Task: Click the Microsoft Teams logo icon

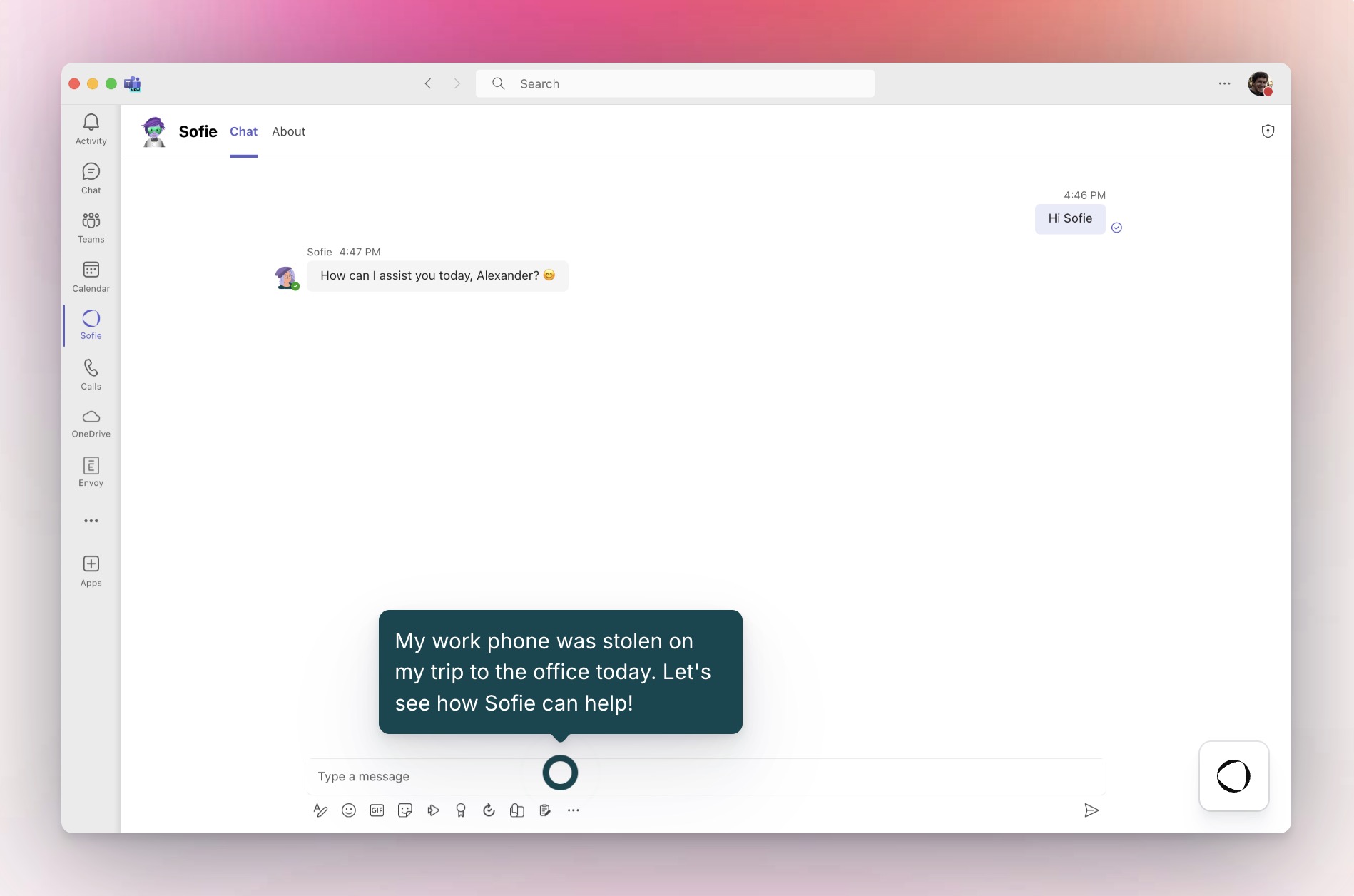Action: pos(133,83)
